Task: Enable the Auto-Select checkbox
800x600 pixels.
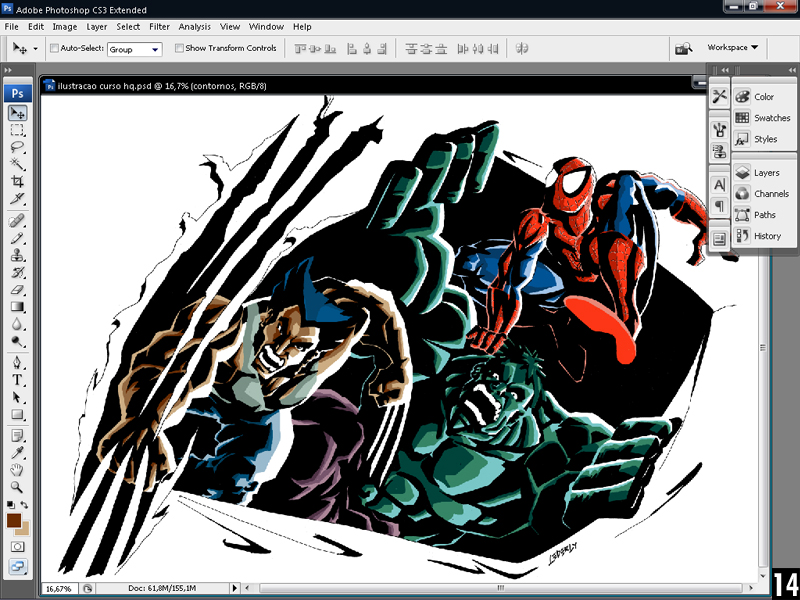Action: (x=53, y=48)
